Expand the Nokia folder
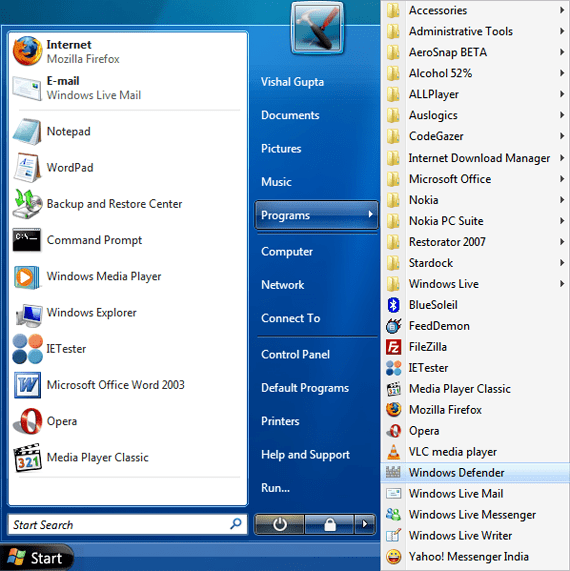The width and height of the screenshot is (570, 571). pyautogui.click(x=475, y=200)
